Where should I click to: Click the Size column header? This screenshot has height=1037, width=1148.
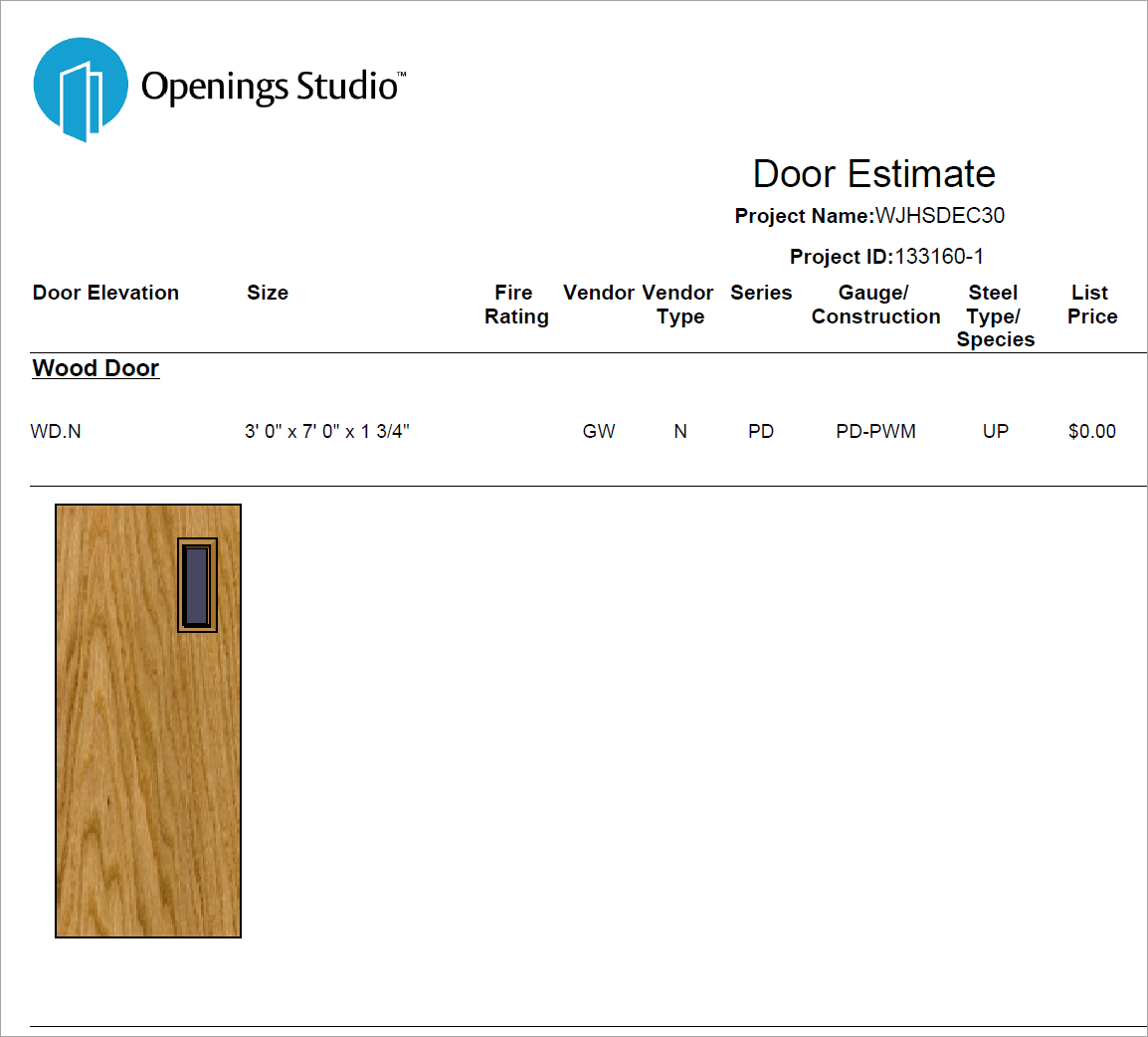coord(268,293)
